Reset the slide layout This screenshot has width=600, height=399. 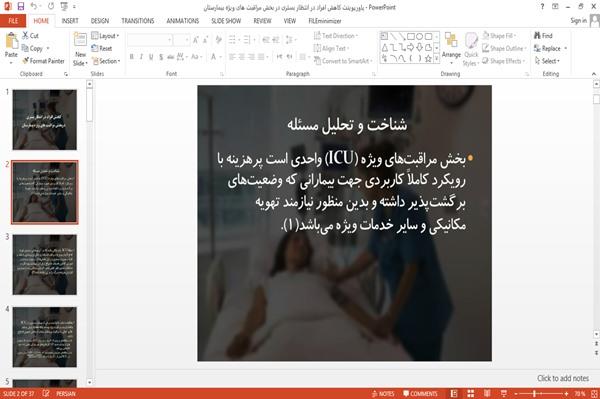tap(102, 48)
